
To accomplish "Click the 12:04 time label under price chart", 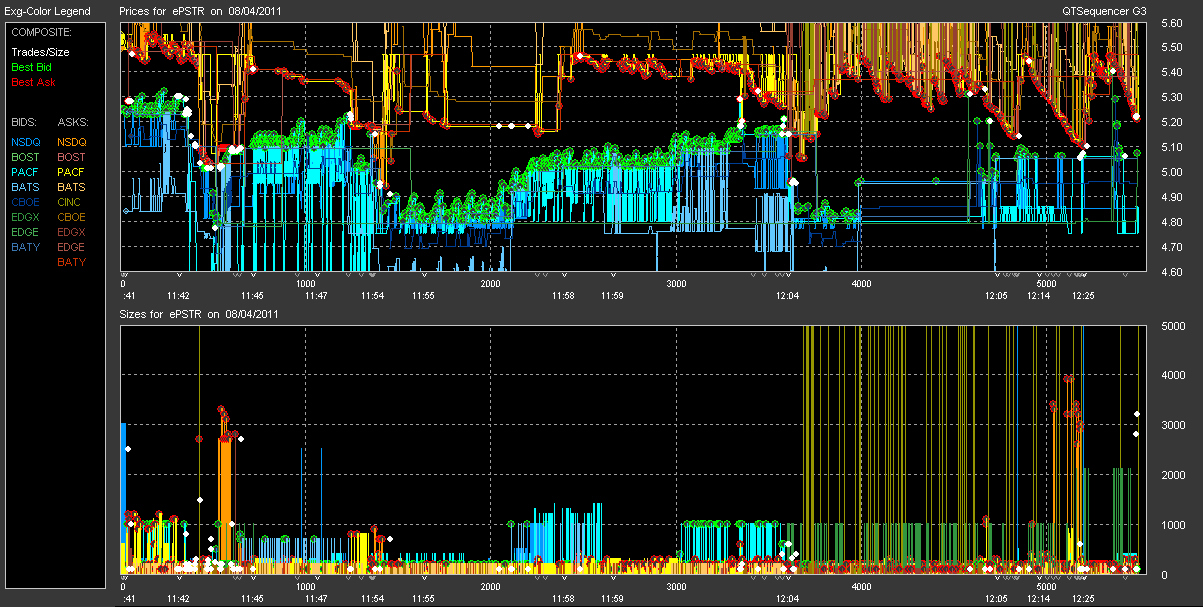I will (787, 295).
